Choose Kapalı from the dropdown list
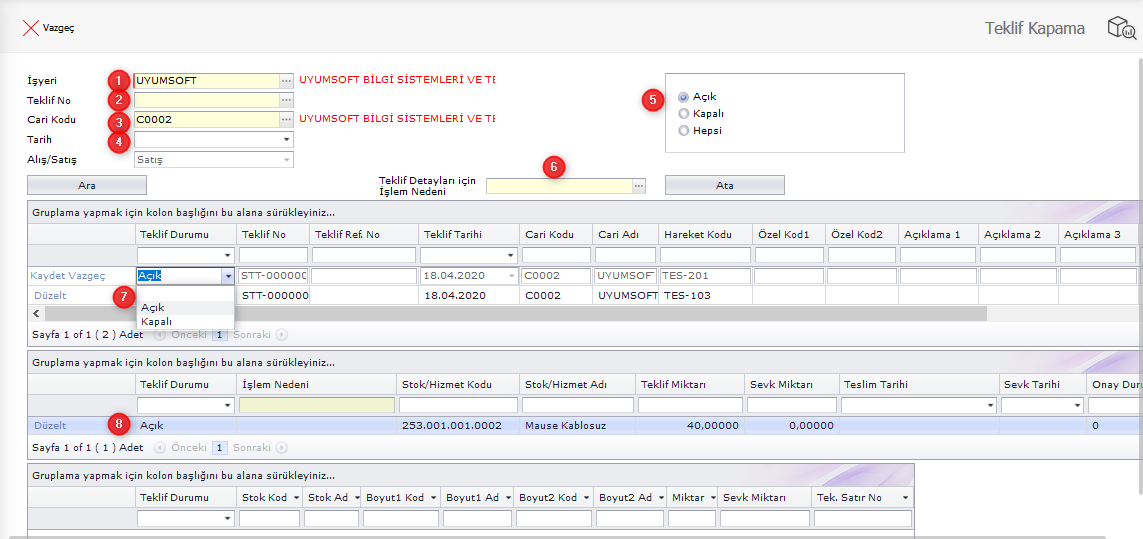 coord(186,321)
